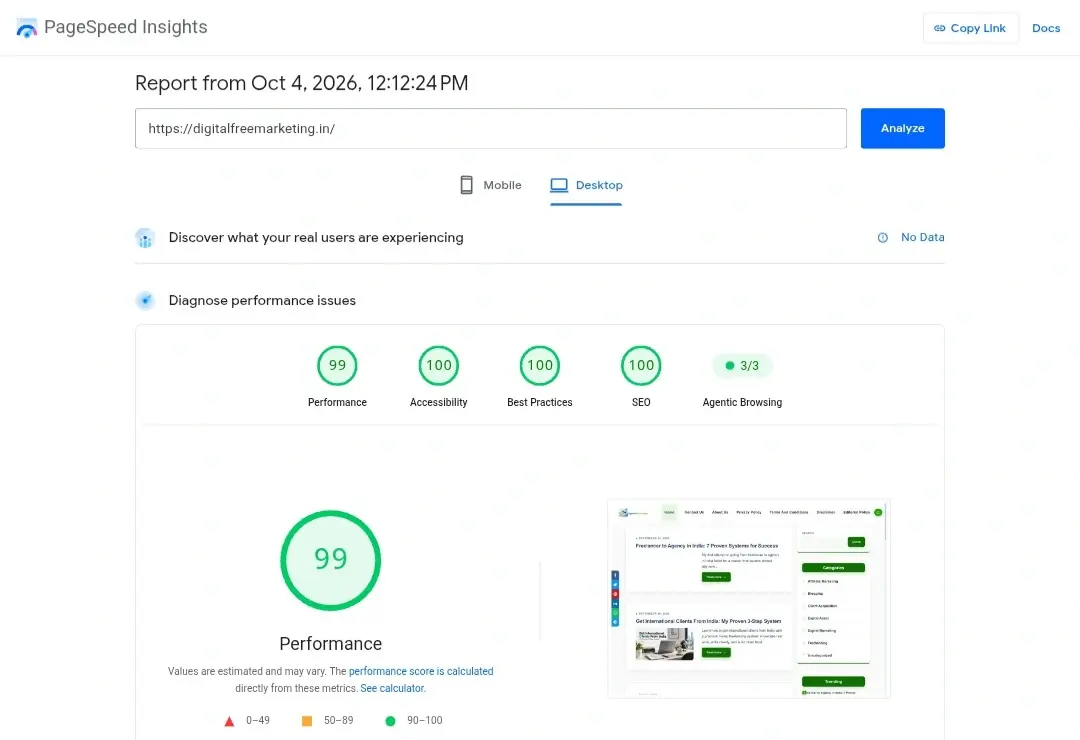Click the Performance label under the gauge

337,402
